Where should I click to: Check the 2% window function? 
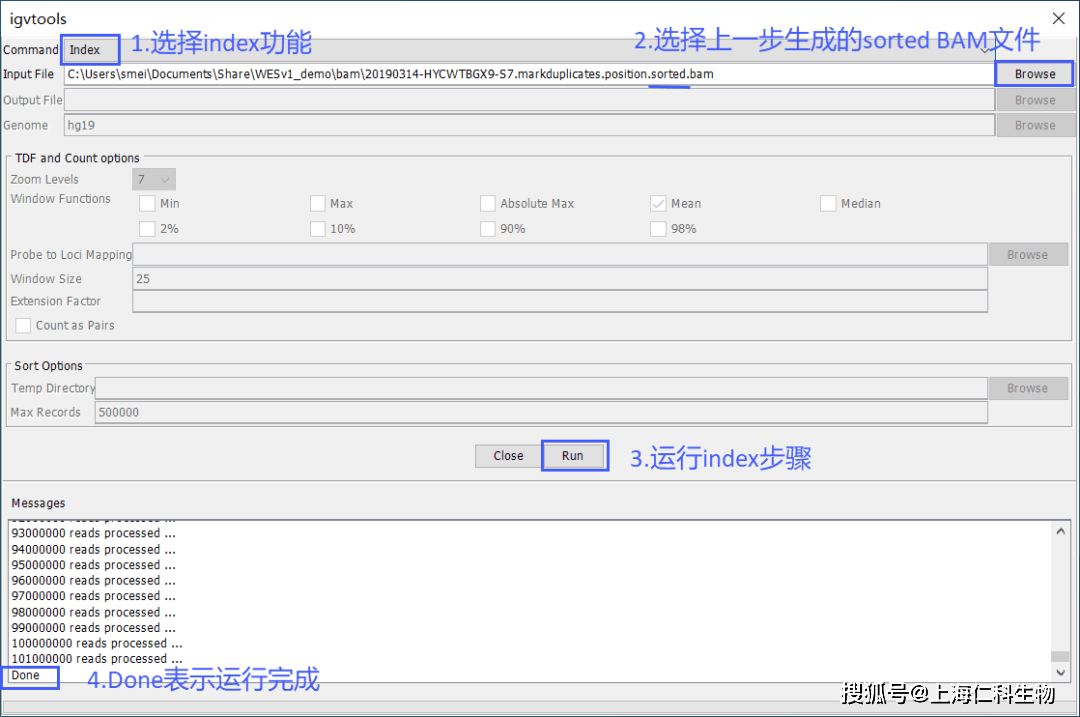(x=146, y=228)
